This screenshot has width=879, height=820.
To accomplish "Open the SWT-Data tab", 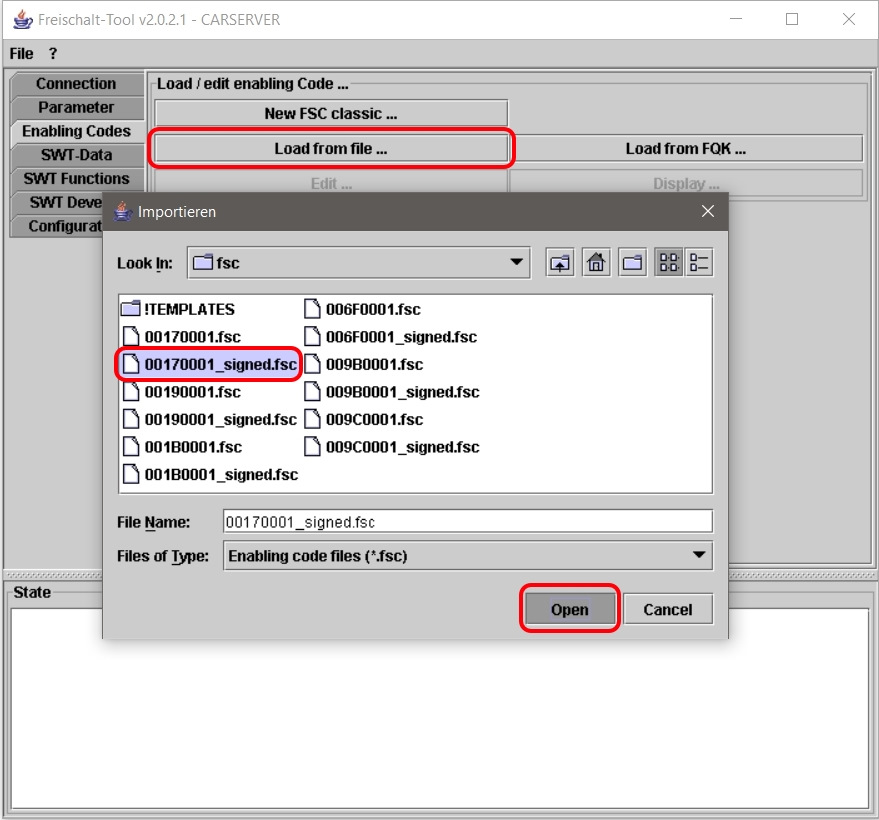I will [76, 155].
